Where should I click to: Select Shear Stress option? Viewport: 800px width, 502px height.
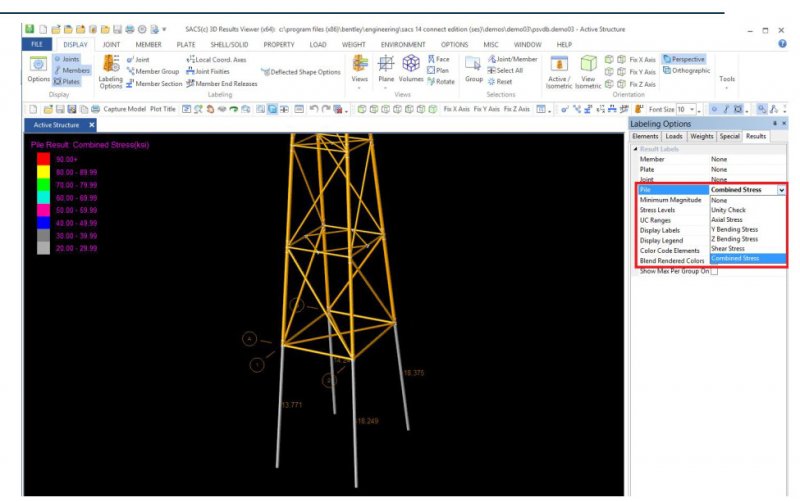pos(728,249)
